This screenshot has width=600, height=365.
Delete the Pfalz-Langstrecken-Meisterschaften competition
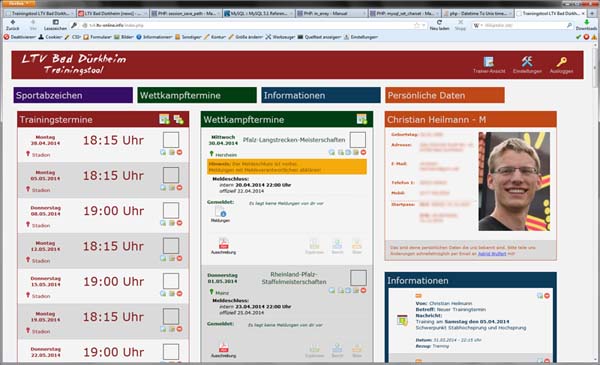coord(363,152)
